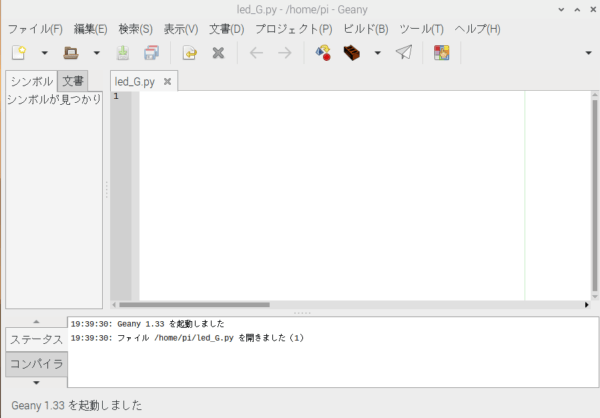Image resolution: width=600 pixels, height=418 pixels.
Task: Run the script with paper plane icon
Action: 404,52
